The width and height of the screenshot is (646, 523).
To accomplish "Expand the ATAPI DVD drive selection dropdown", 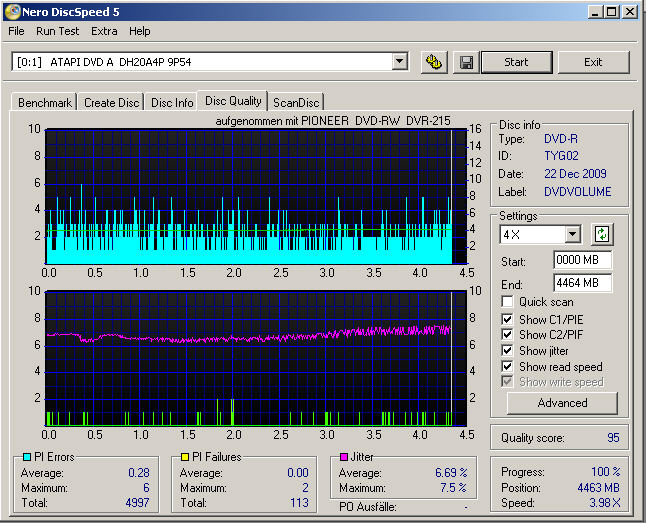I will (x=400, y=62).
